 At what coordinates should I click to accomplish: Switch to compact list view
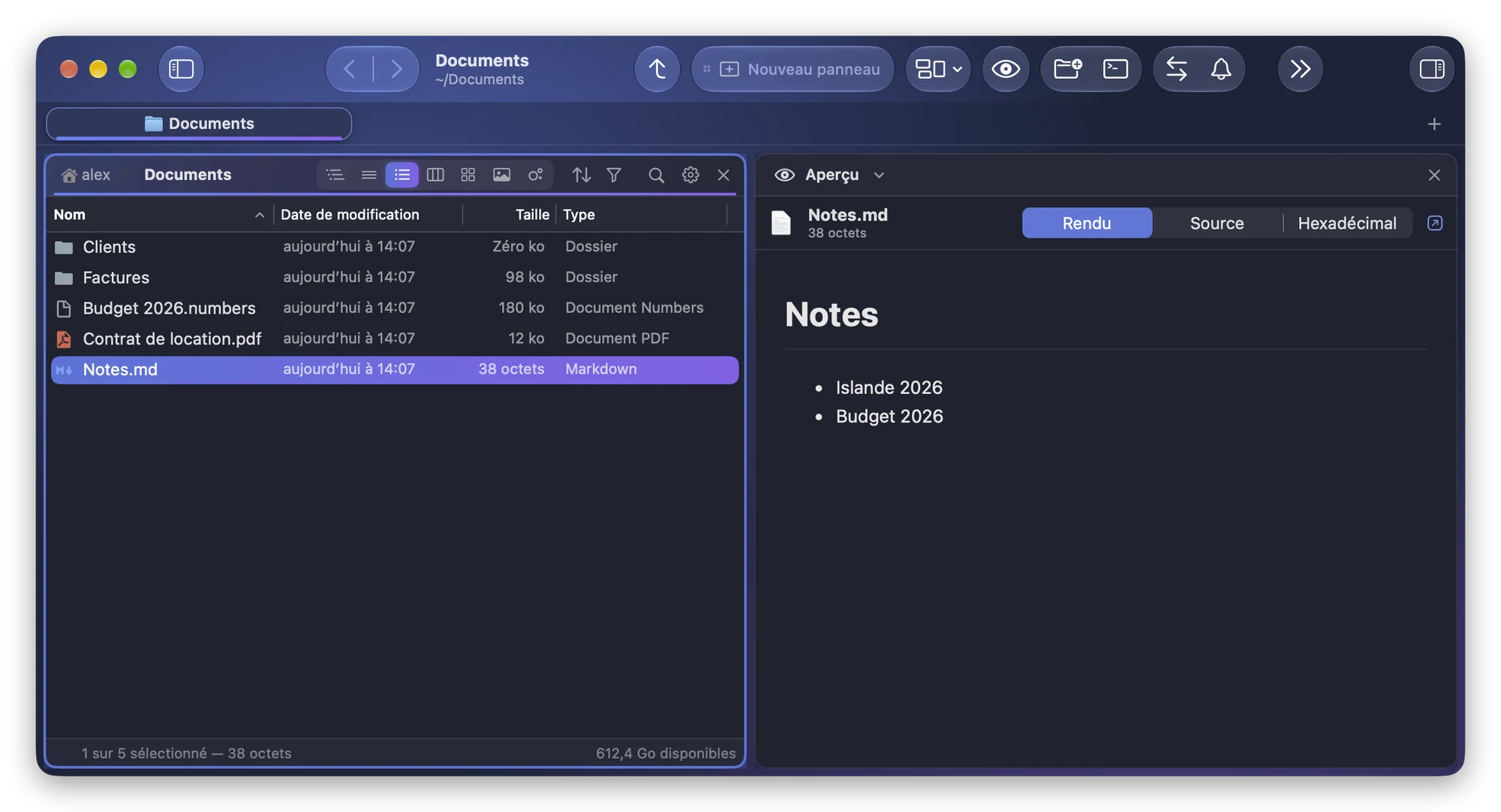368,175
